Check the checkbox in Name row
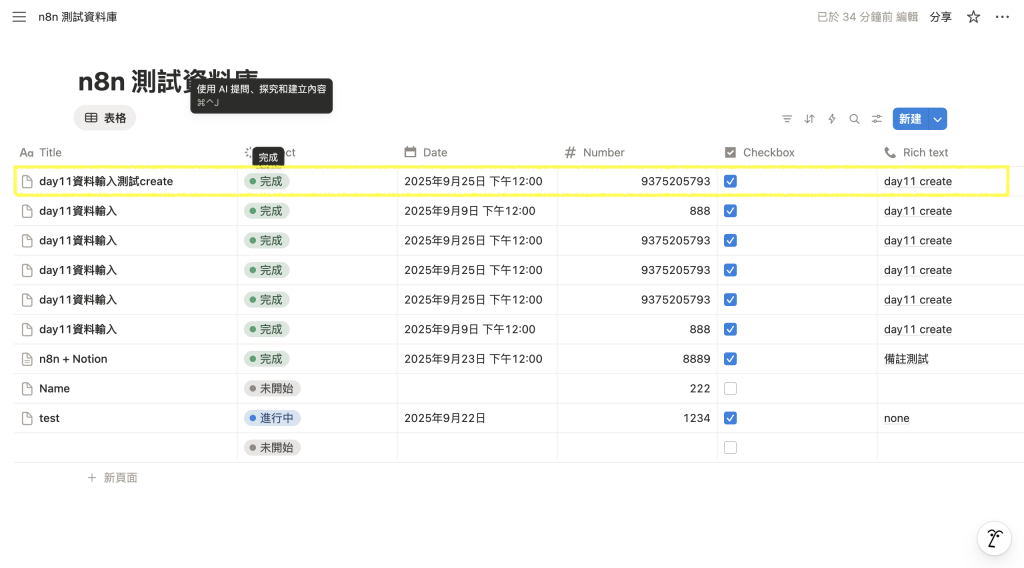The width and height of the screenshot is (1024, 568). point(730,388)
